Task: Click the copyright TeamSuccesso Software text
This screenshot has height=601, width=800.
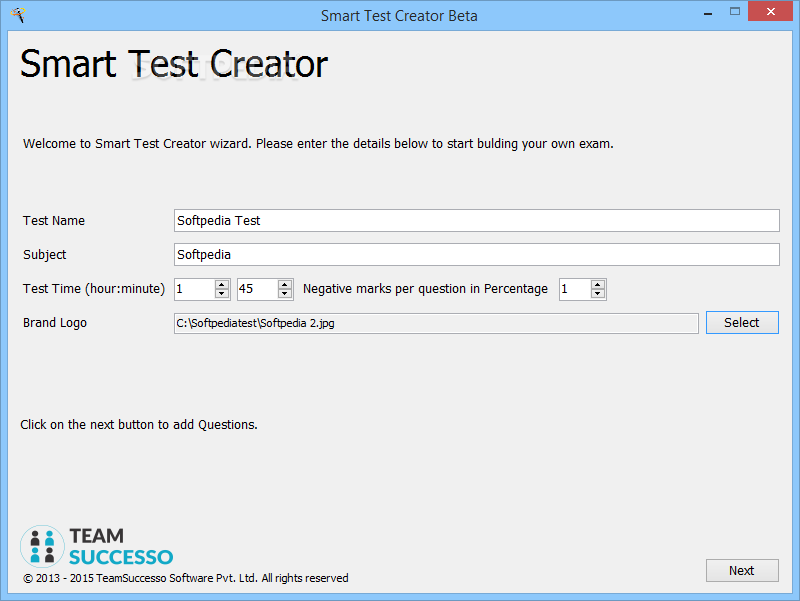Action: point(186,578)
